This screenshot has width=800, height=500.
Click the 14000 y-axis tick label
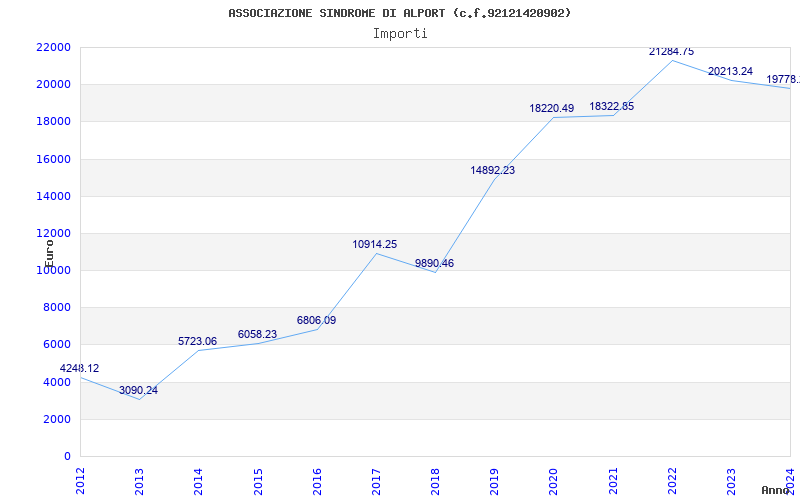[x=54, y=196]
